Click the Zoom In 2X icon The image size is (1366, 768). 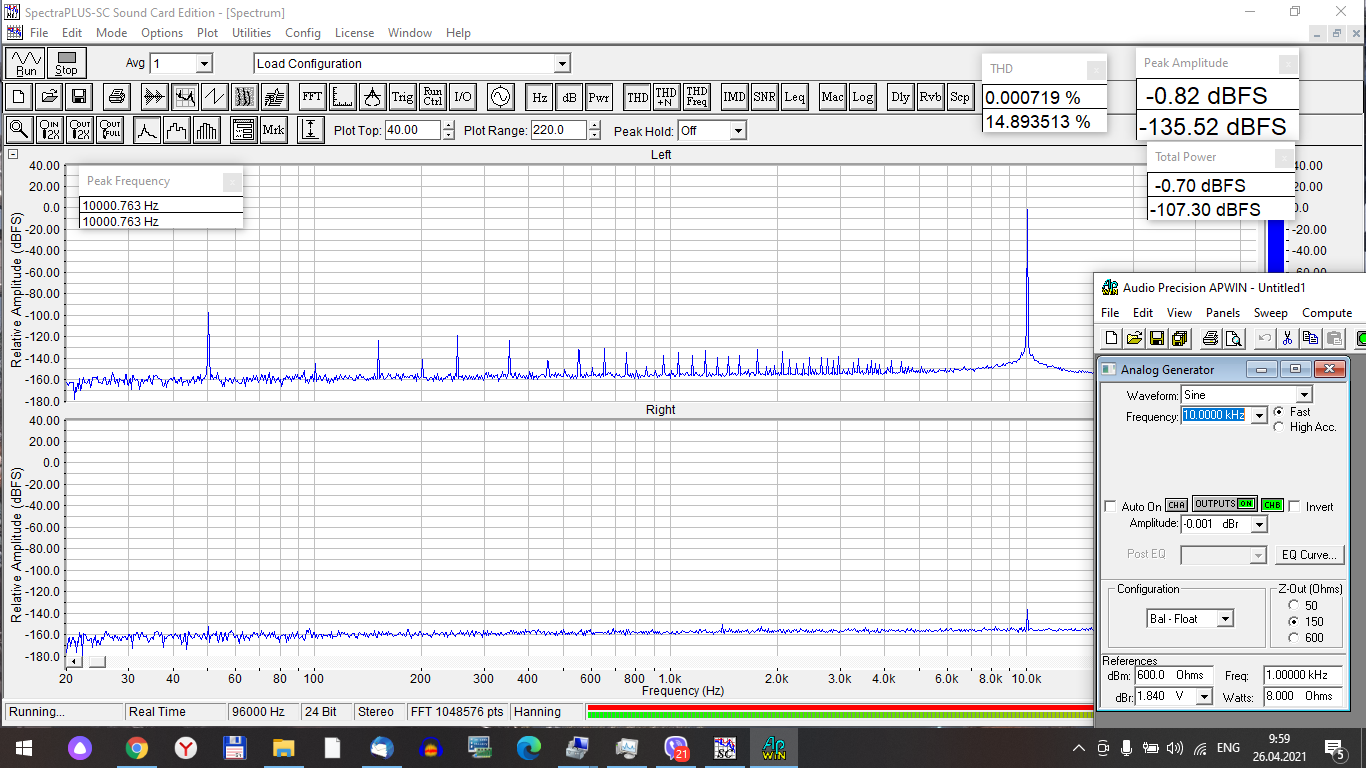tap(50, 130)
